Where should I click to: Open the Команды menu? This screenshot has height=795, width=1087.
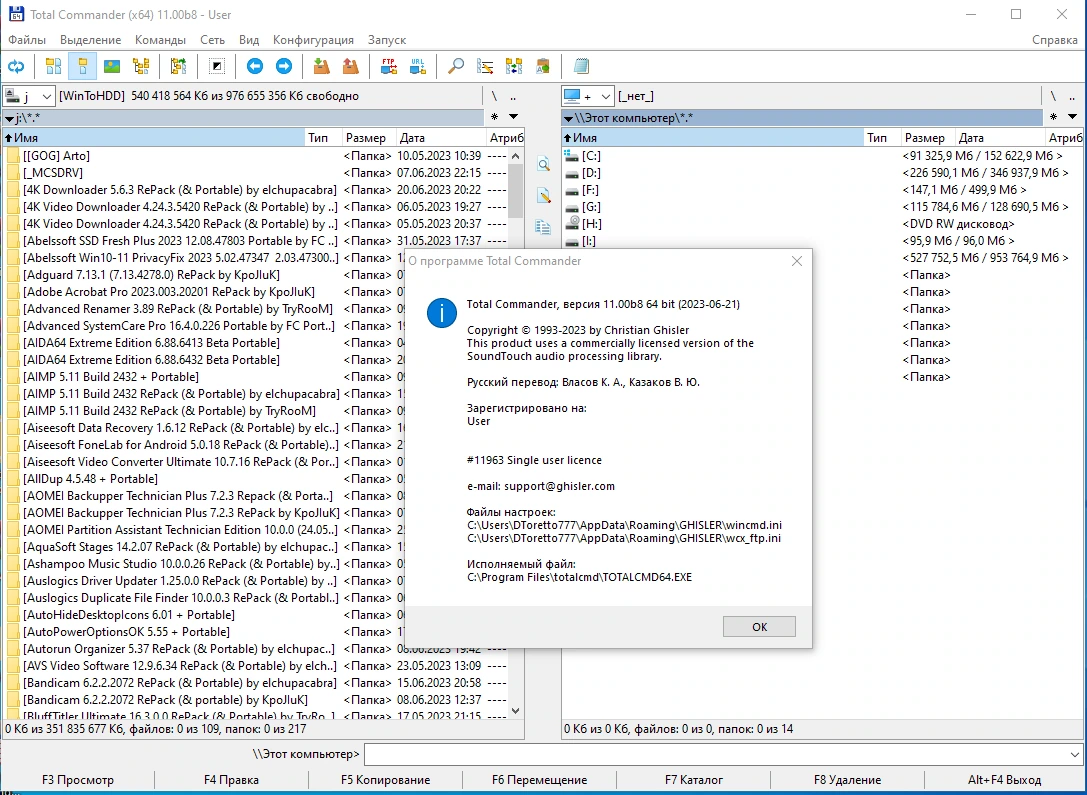(x=160, y=40)
